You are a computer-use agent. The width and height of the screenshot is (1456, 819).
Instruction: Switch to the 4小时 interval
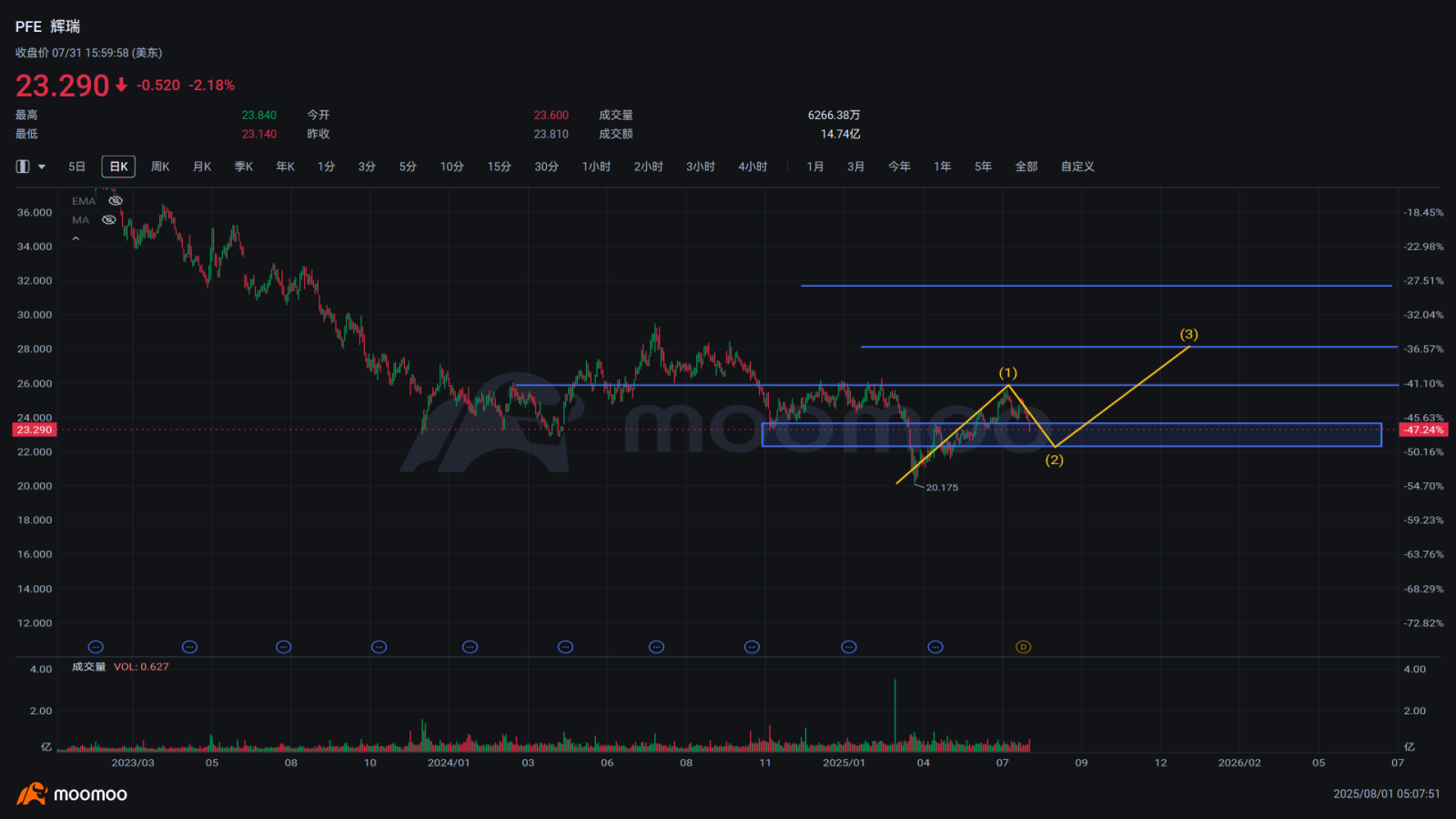coord(753,167)
